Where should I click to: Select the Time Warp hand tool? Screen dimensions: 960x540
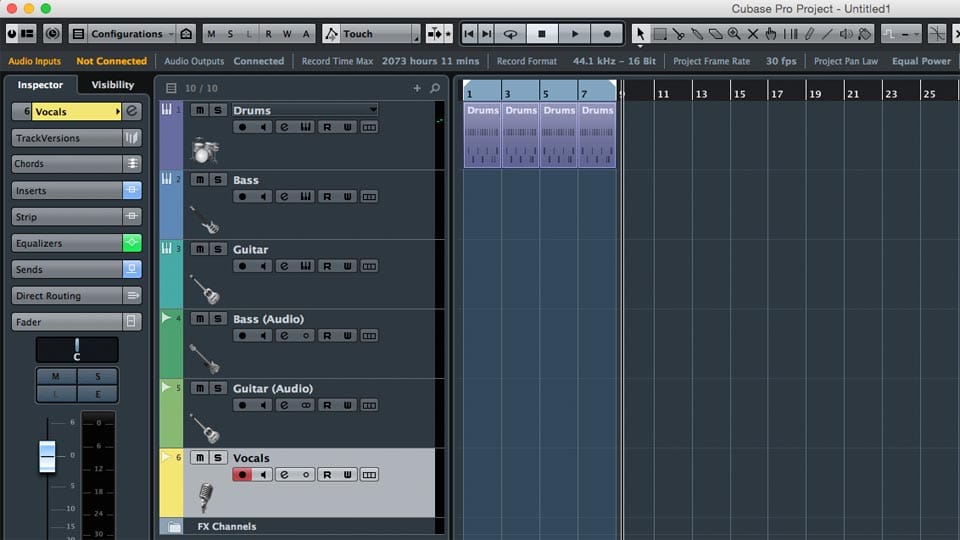pos(771,34)
